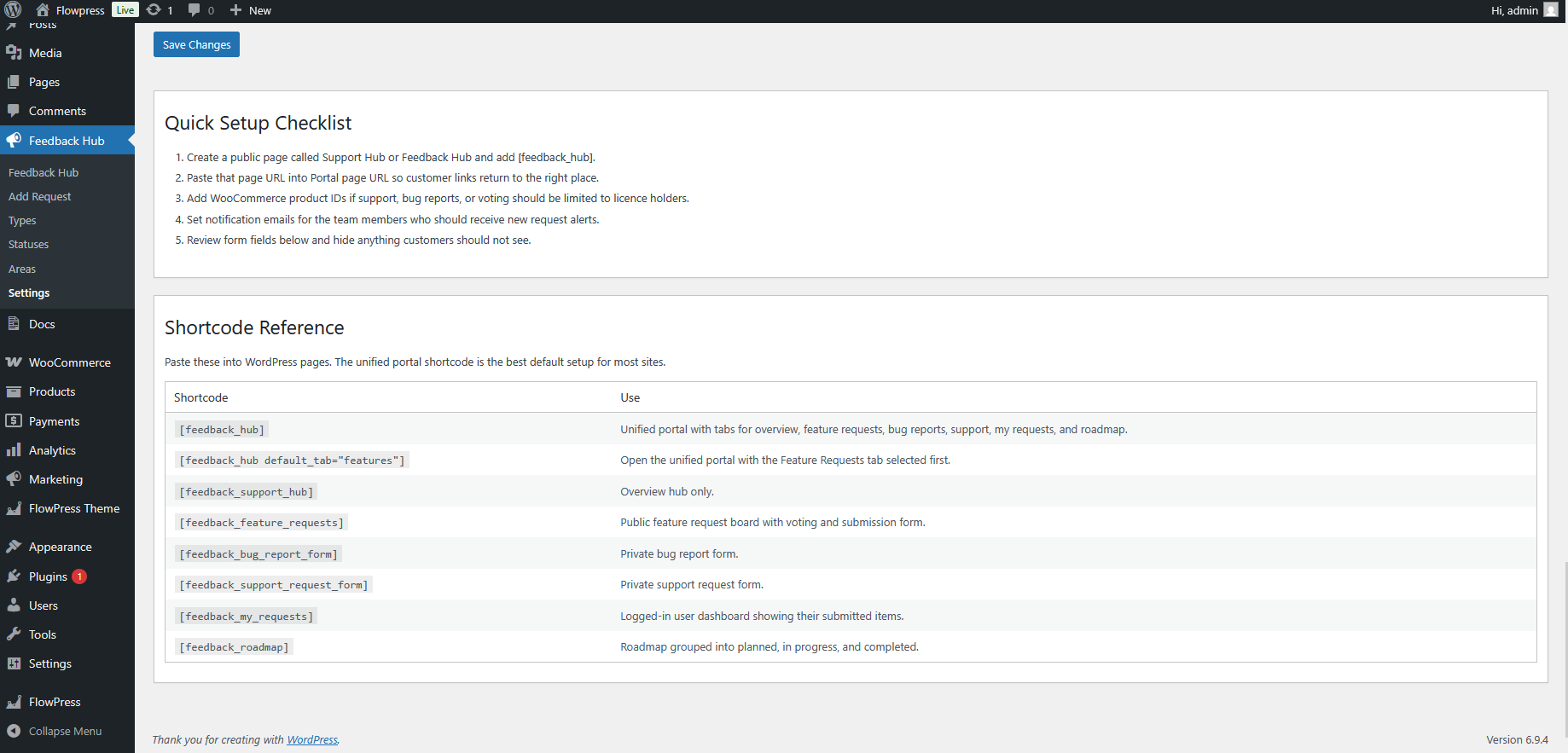Open the Areas submenu item
The width and height of the screenshot is (1568, 753).
coord(22,269)
